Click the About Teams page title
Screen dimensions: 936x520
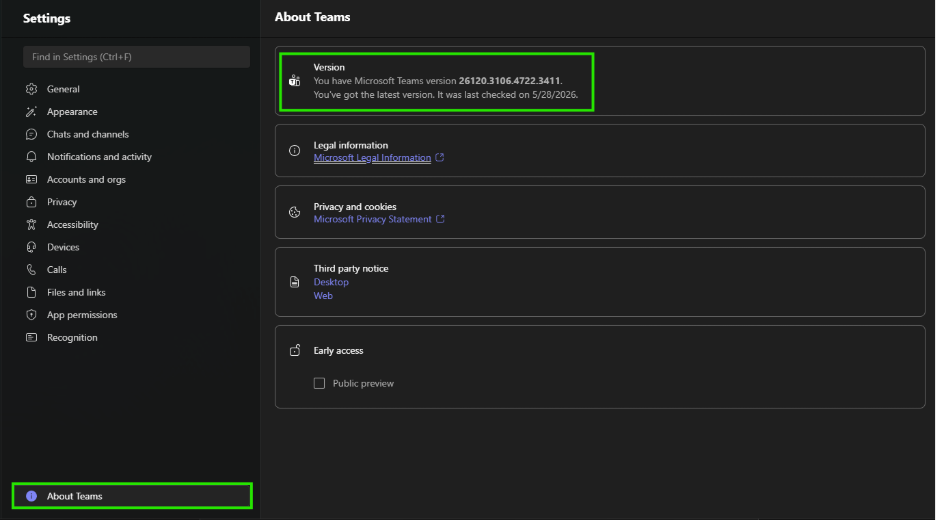tap(312, 17)
